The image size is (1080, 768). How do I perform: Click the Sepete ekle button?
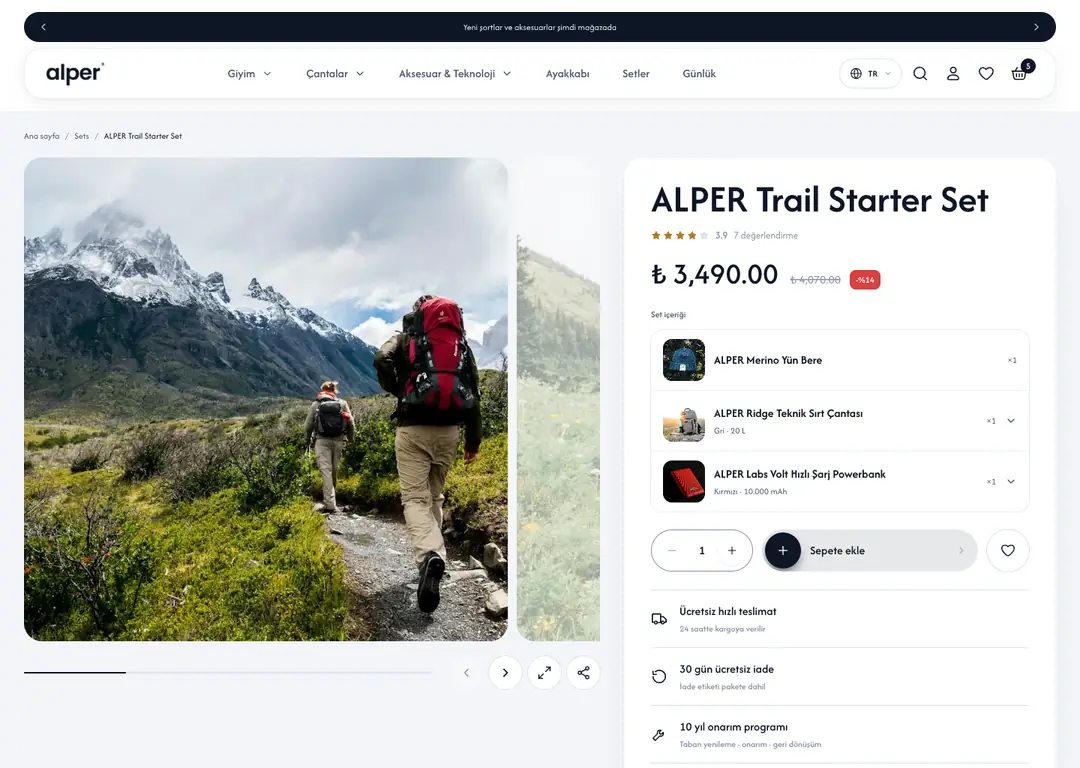click(x=870, y=550)
